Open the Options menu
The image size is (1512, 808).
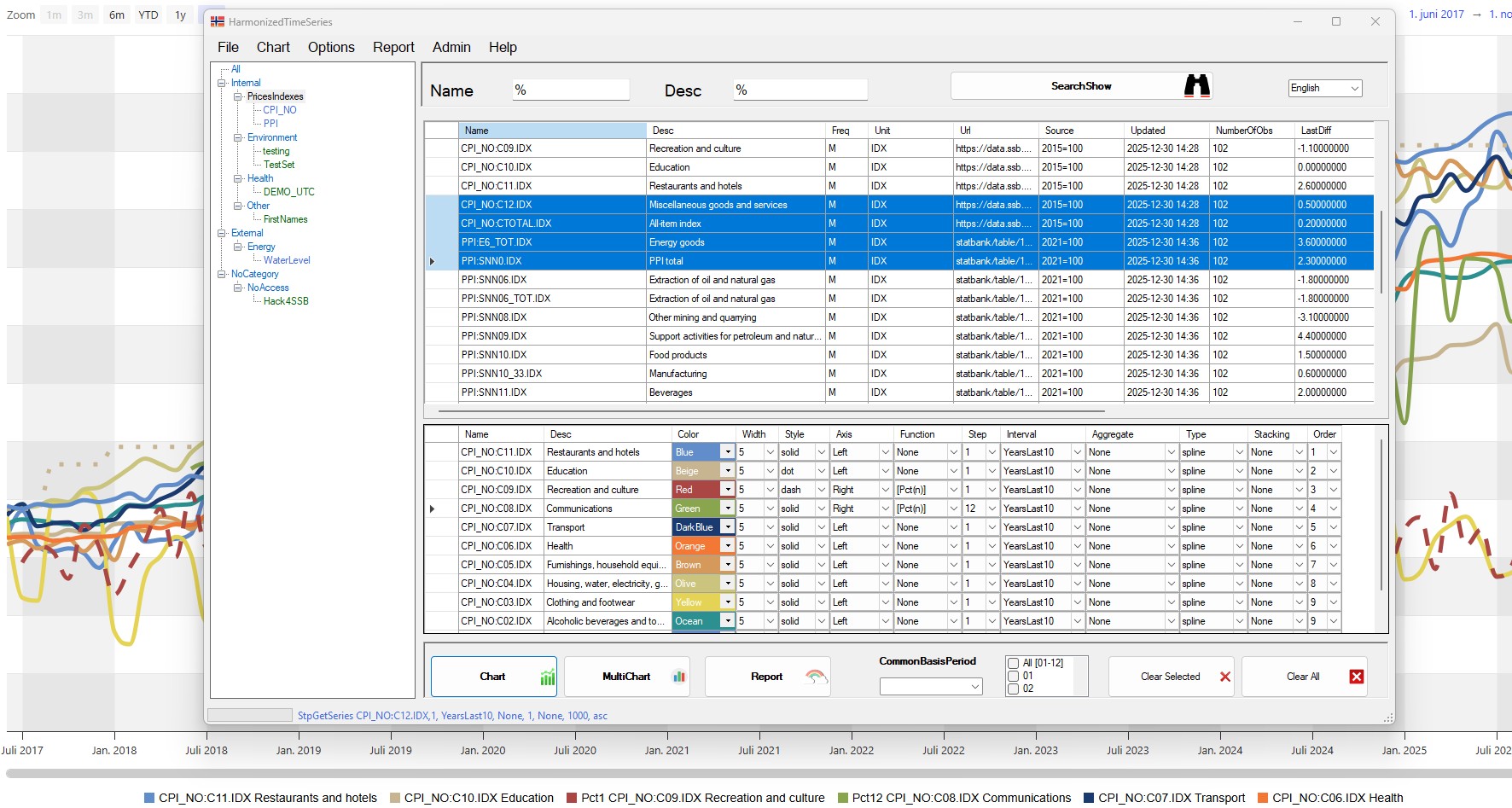click(x=331, y=47)
